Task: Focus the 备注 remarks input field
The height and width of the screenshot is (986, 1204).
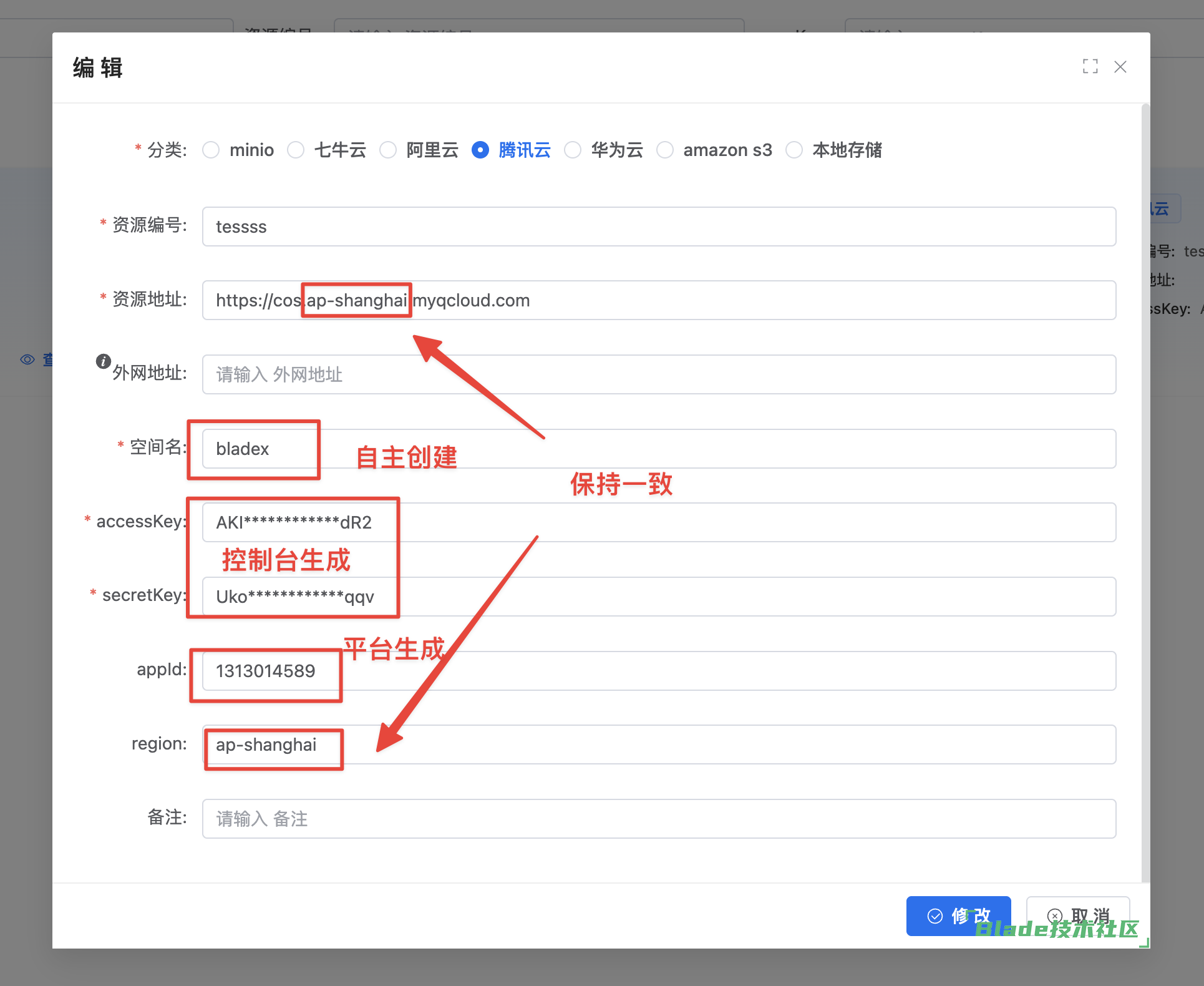Action: [x=659, y=819]
